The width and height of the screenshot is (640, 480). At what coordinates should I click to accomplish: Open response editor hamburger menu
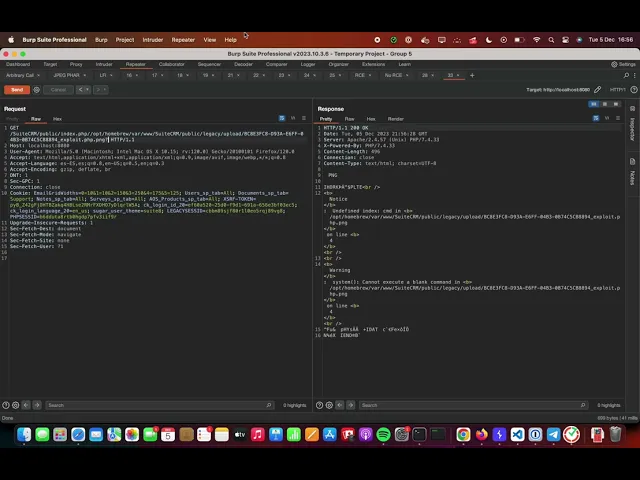[x=618, y=118]
